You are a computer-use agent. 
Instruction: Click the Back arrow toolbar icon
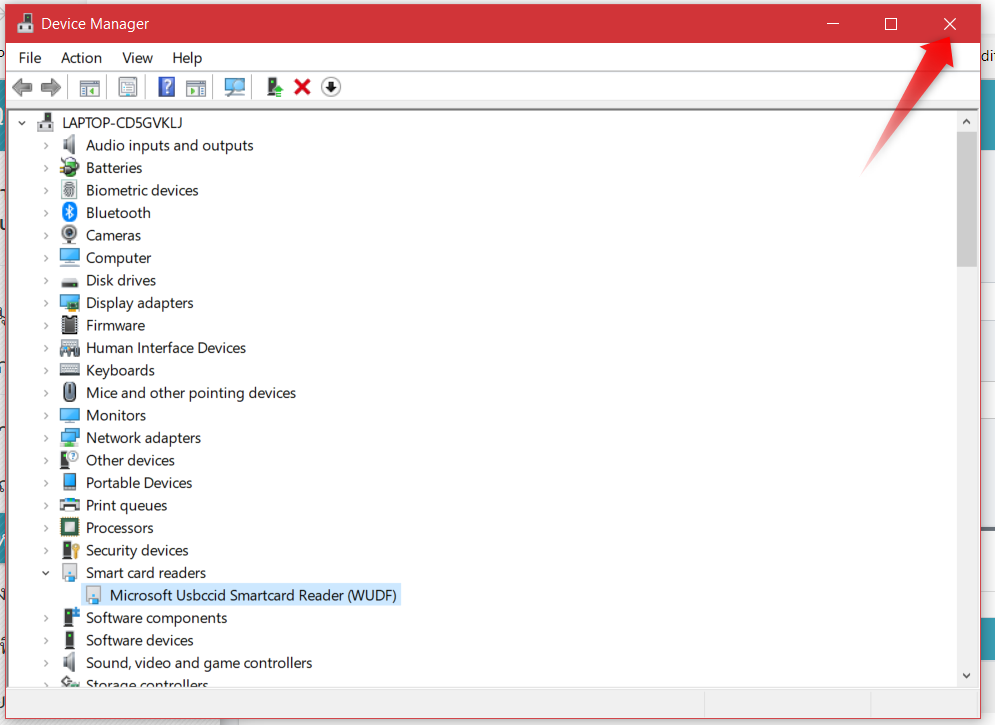[x=22, y=87]
